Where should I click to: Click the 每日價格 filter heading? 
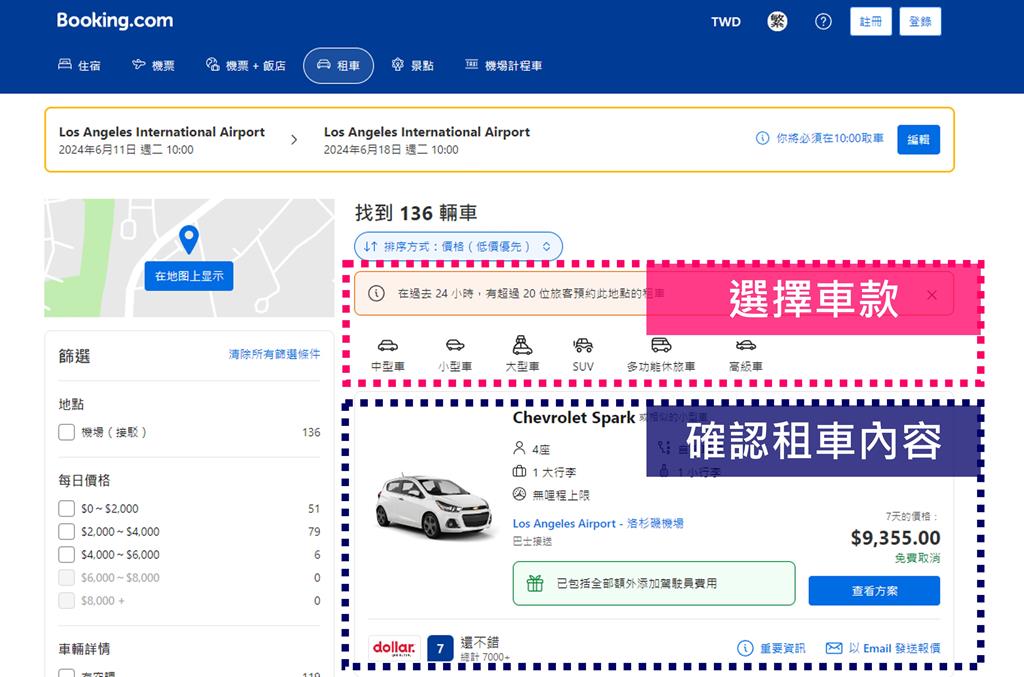pyautogui.click(x=84, y=480)
